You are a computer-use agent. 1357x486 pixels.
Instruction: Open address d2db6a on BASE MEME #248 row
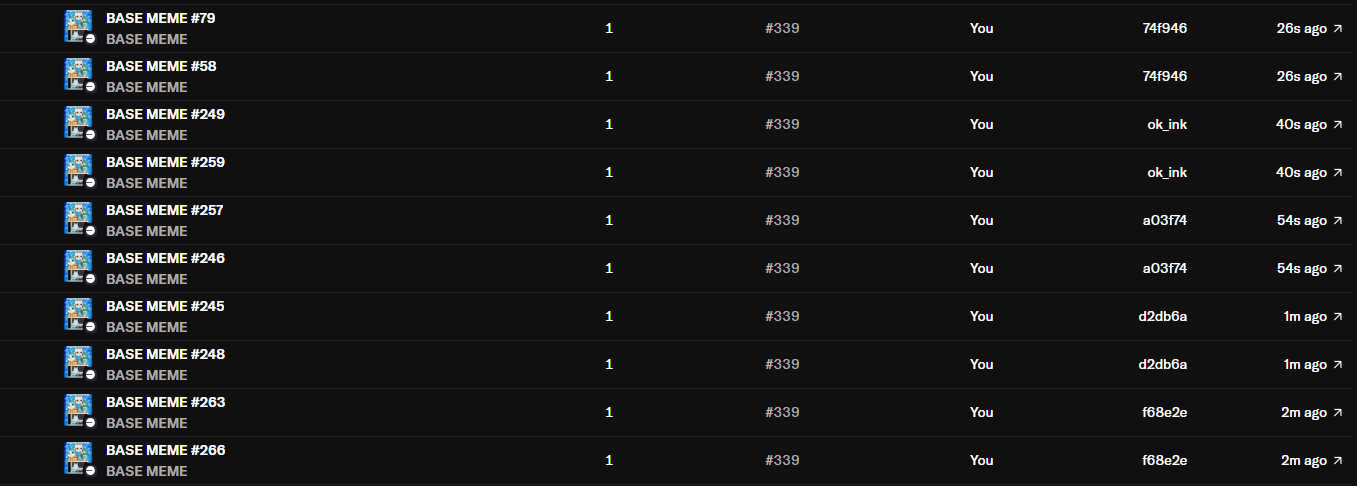(1162, 364)
